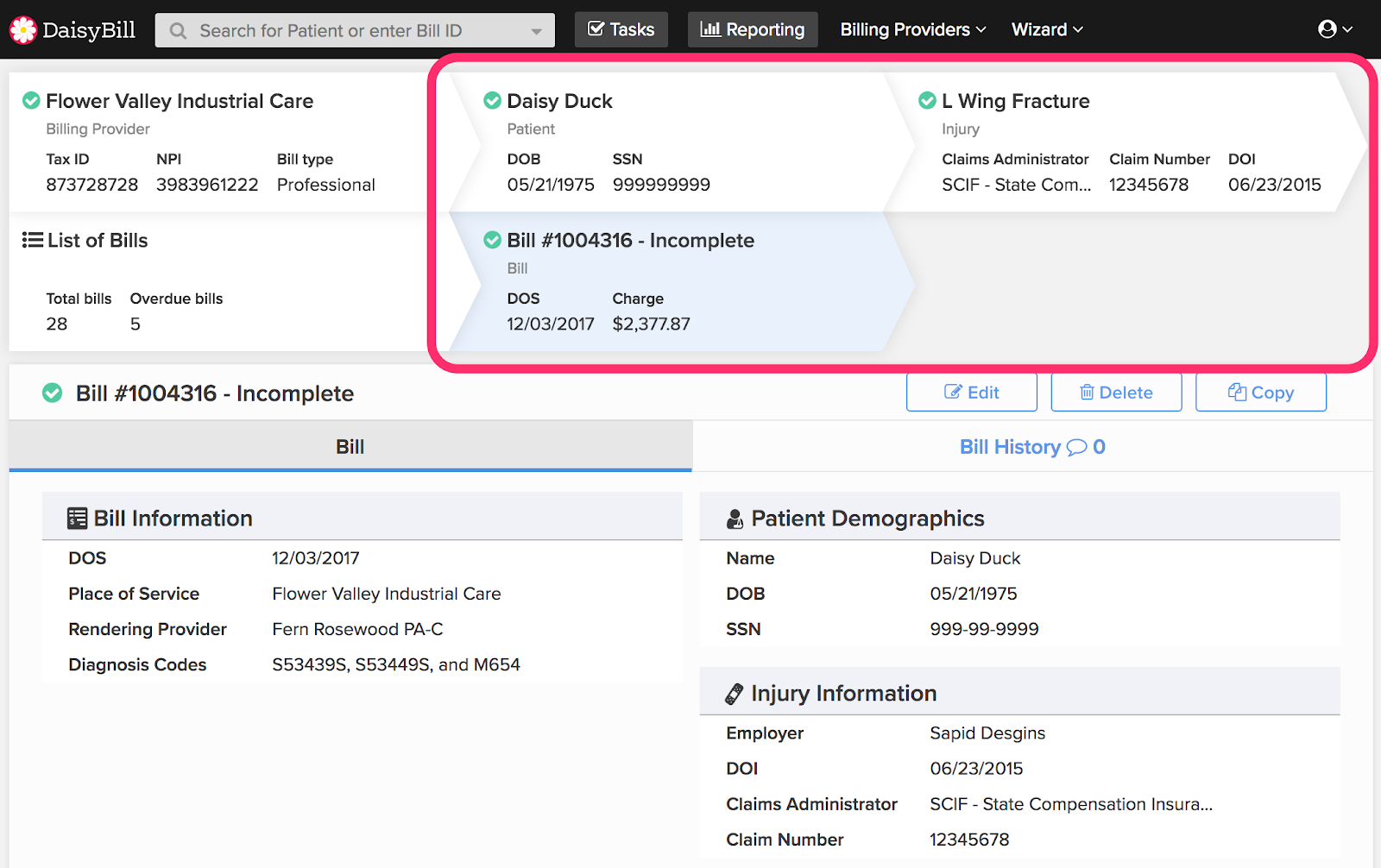The width and height of the screenshot is (1381, 868).
Task: Click the Overdue bills count 5
Action: (x=136, y=324)
